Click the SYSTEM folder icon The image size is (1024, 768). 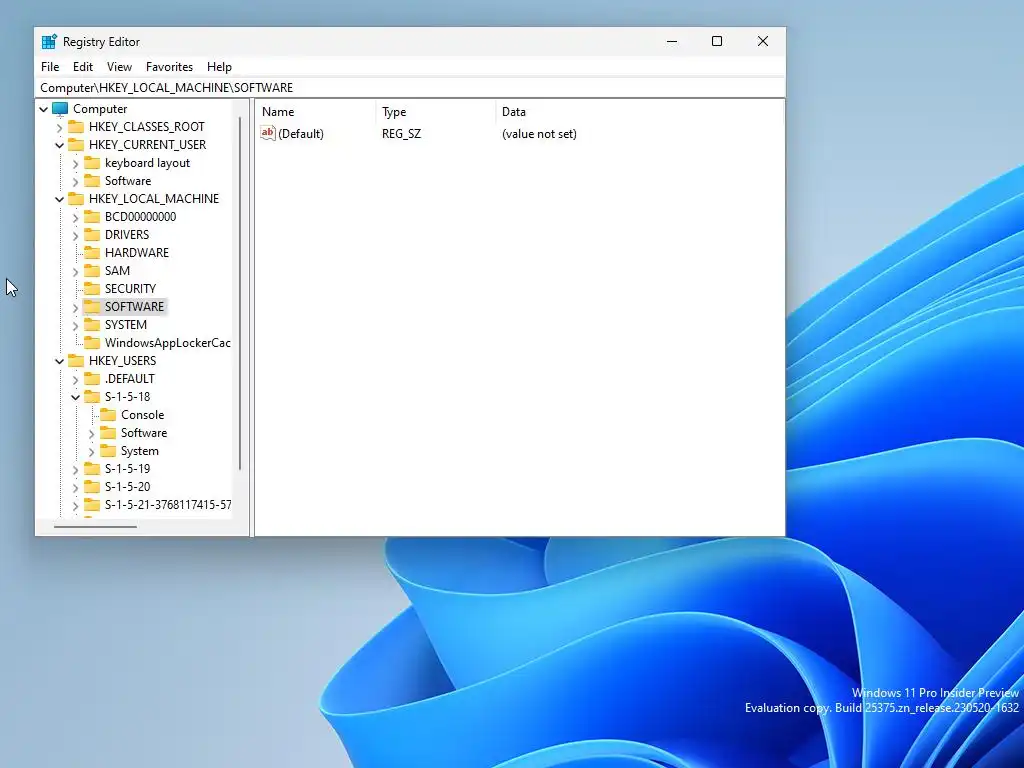92,325
